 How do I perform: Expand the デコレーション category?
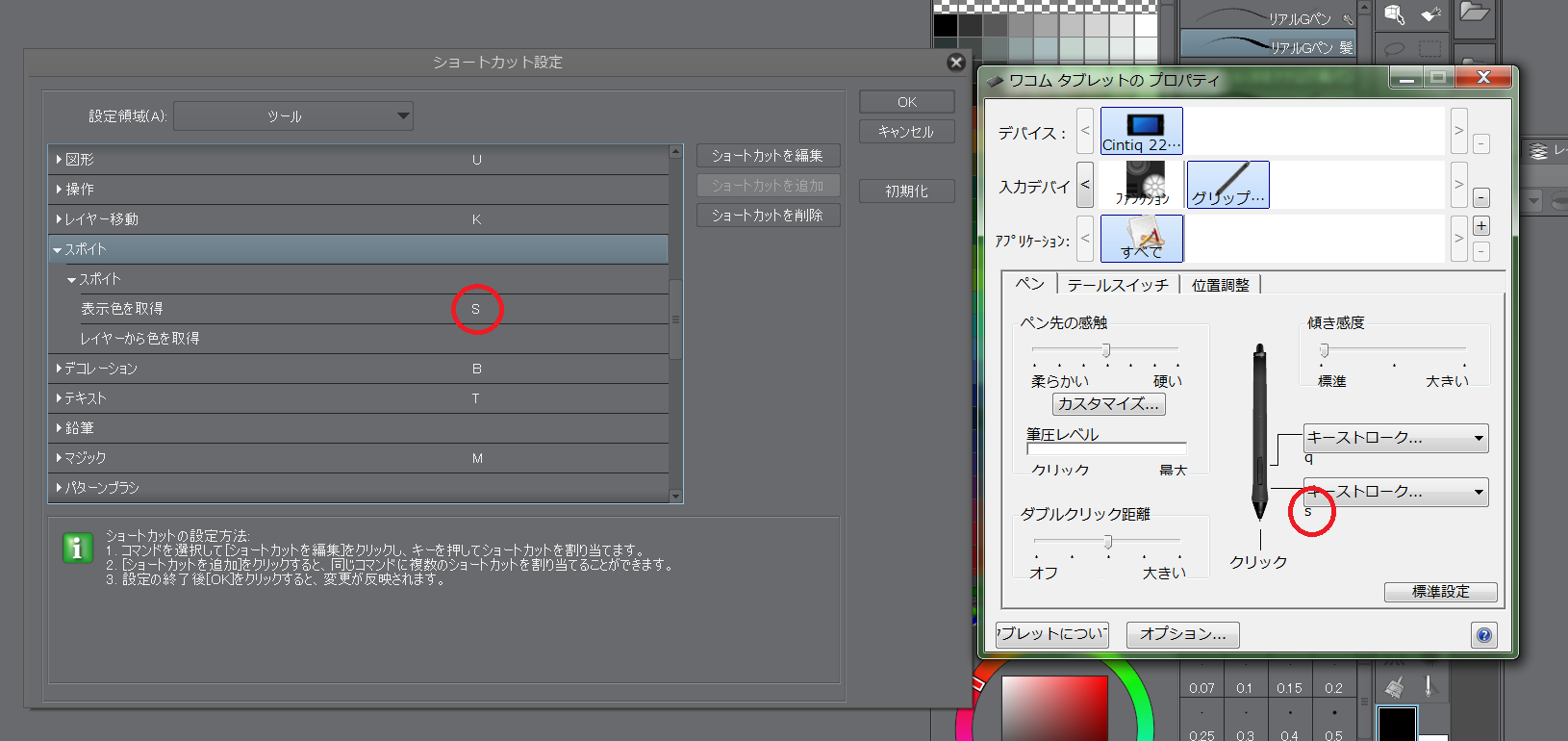(x=59, y=369)
